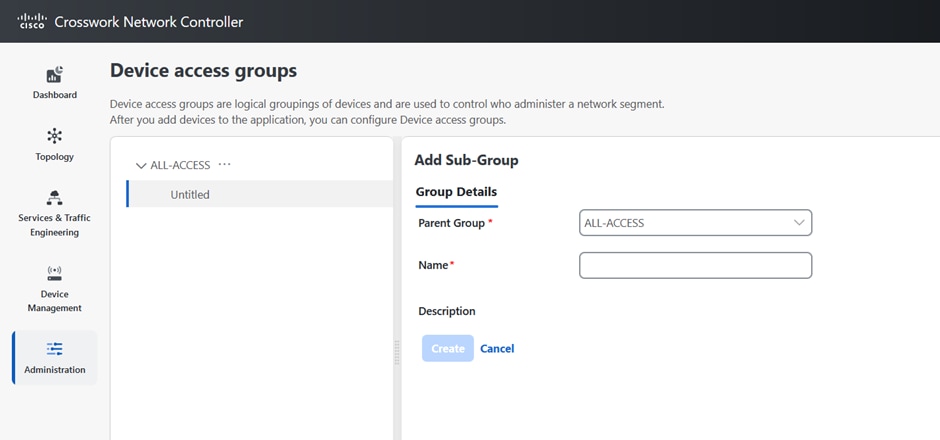The image size is (940, 440).
Task: Open the Parent Group dropdown
Action: pos(695,222)
